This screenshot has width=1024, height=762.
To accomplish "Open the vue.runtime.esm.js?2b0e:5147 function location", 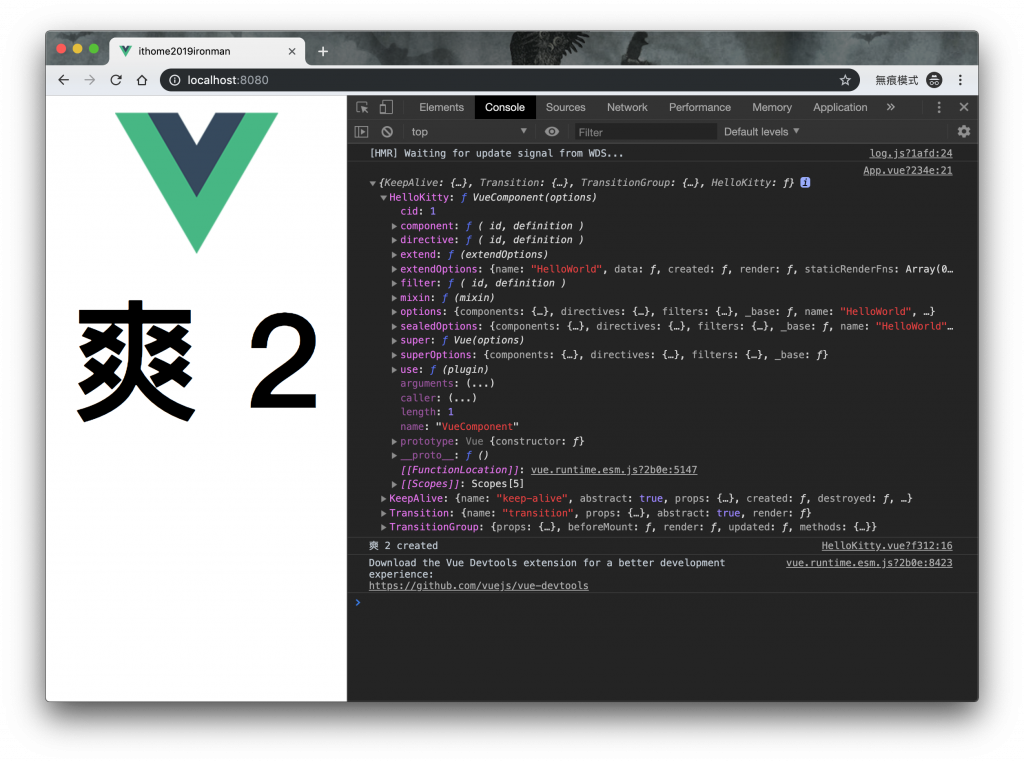I will tap(614, 470).
